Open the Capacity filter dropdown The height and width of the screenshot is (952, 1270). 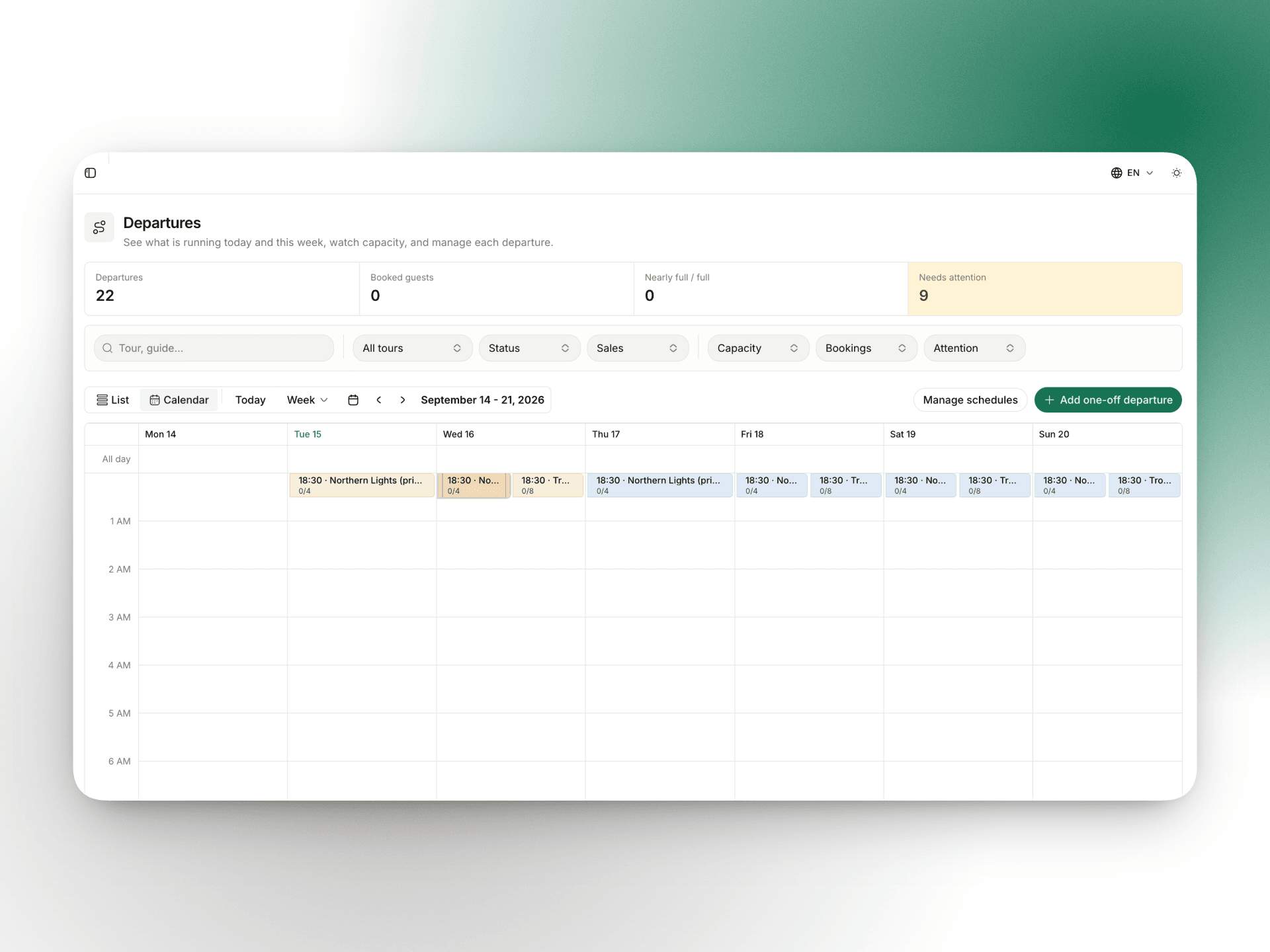758,348
